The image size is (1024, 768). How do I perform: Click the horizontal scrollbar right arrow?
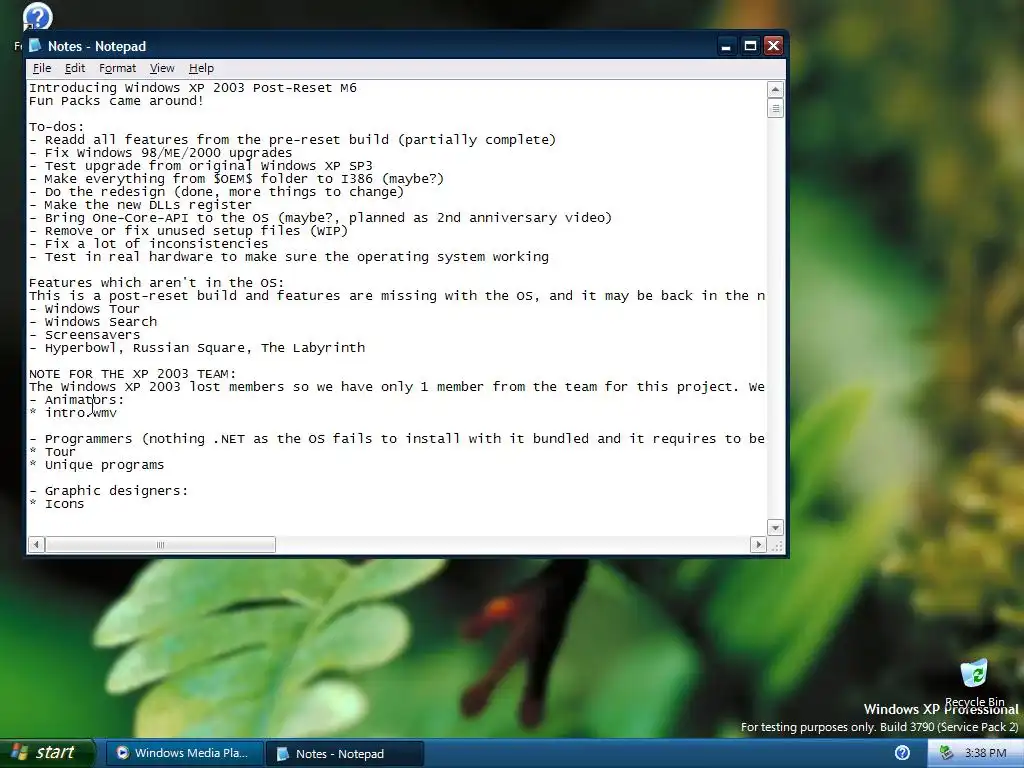(758, 545)
